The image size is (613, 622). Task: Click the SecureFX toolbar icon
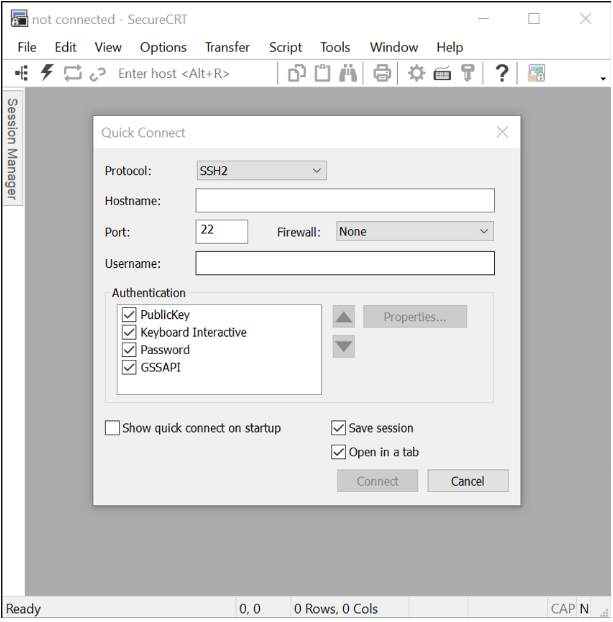(536, 73)
